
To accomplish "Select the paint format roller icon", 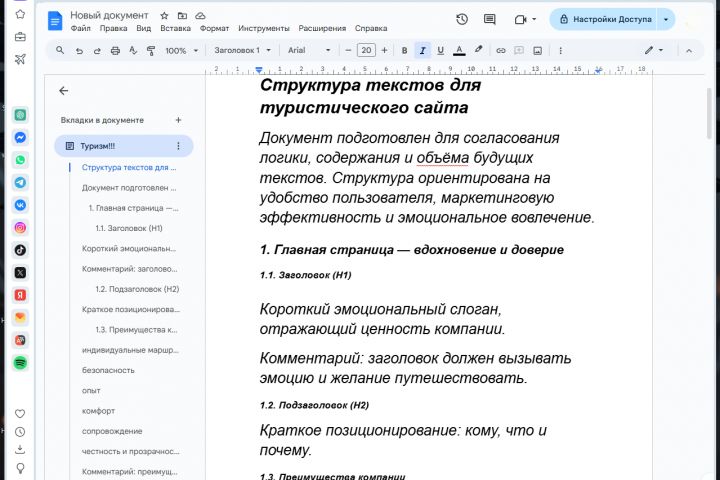I will (x=151, y=50).
